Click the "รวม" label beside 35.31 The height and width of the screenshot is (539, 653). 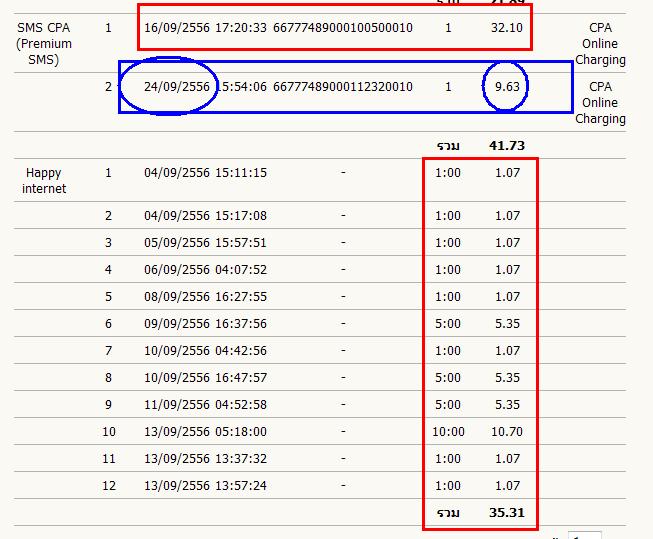[x=448, y=513]
